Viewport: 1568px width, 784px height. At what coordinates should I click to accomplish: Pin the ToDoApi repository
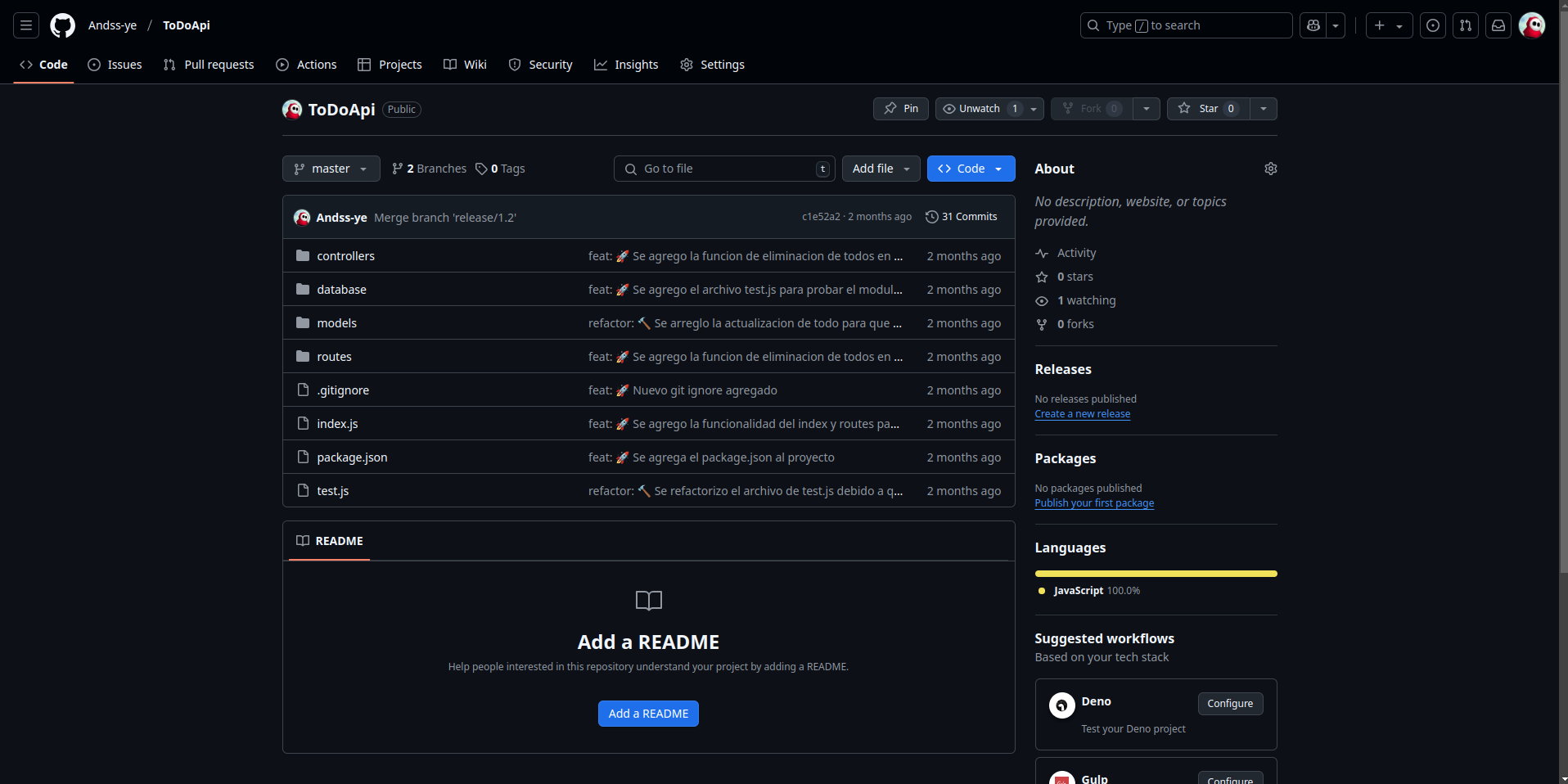900,109
